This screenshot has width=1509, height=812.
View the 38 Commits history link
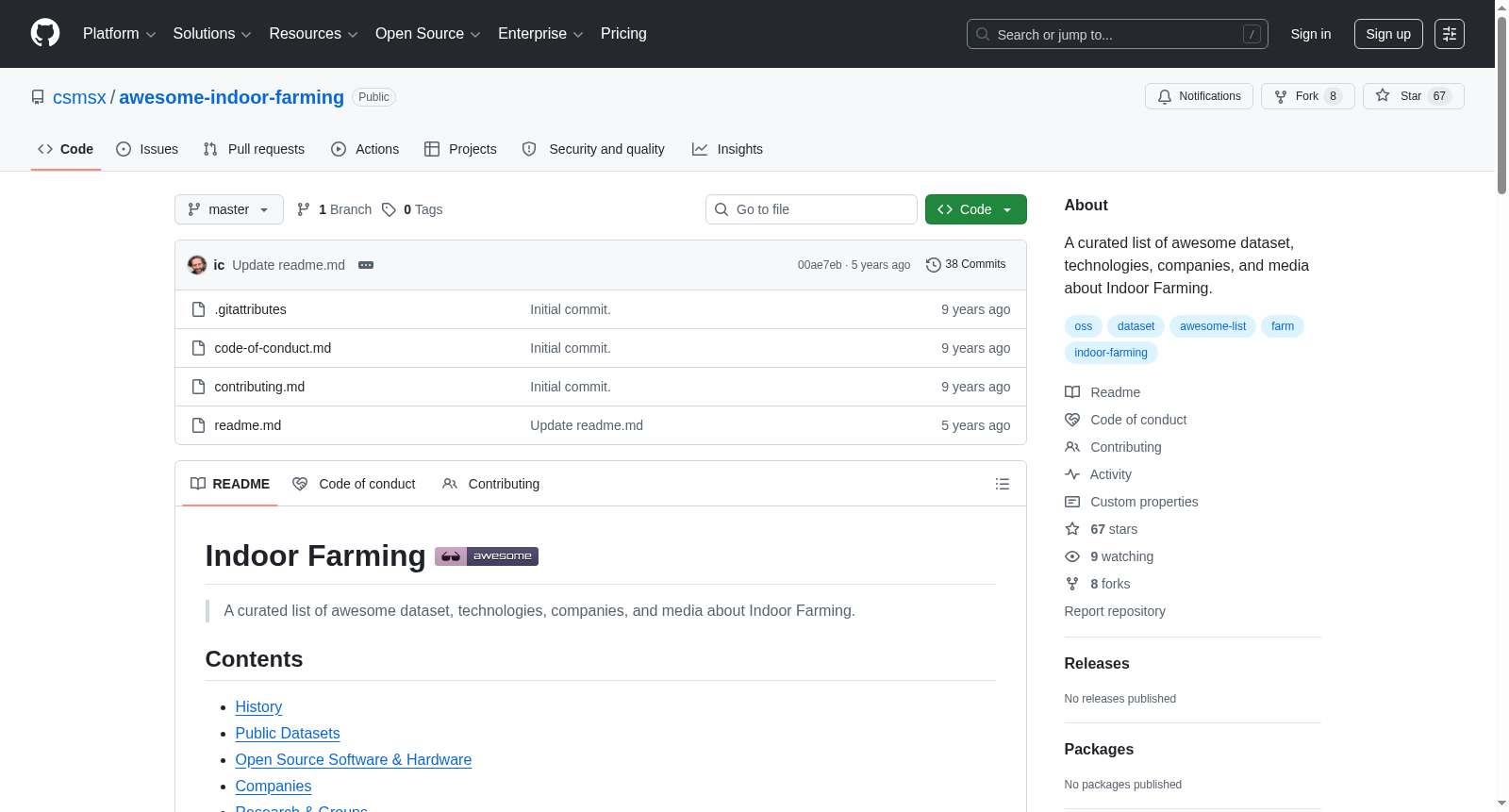pos(966,265)
